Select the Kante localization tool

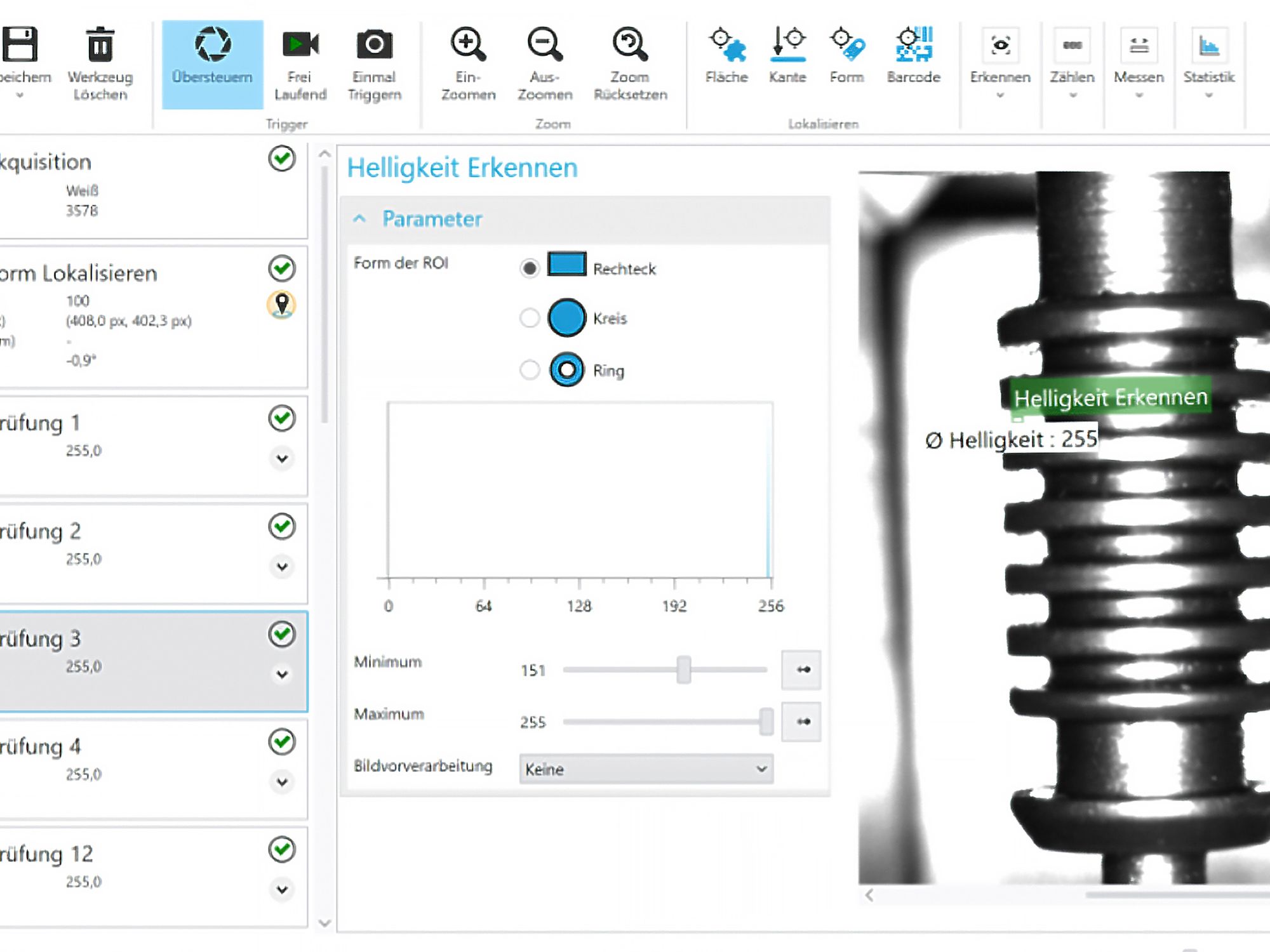click(x=787, y=56)
